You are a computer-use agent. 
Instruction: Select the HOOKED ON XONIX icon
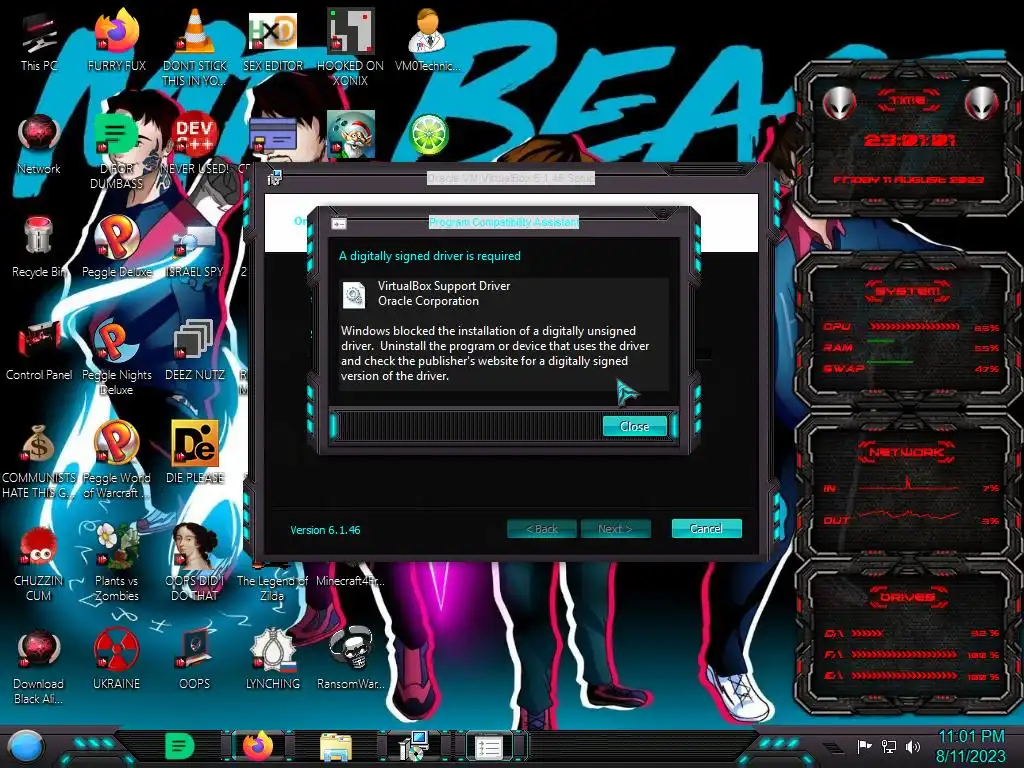click(x=350, y=47)
